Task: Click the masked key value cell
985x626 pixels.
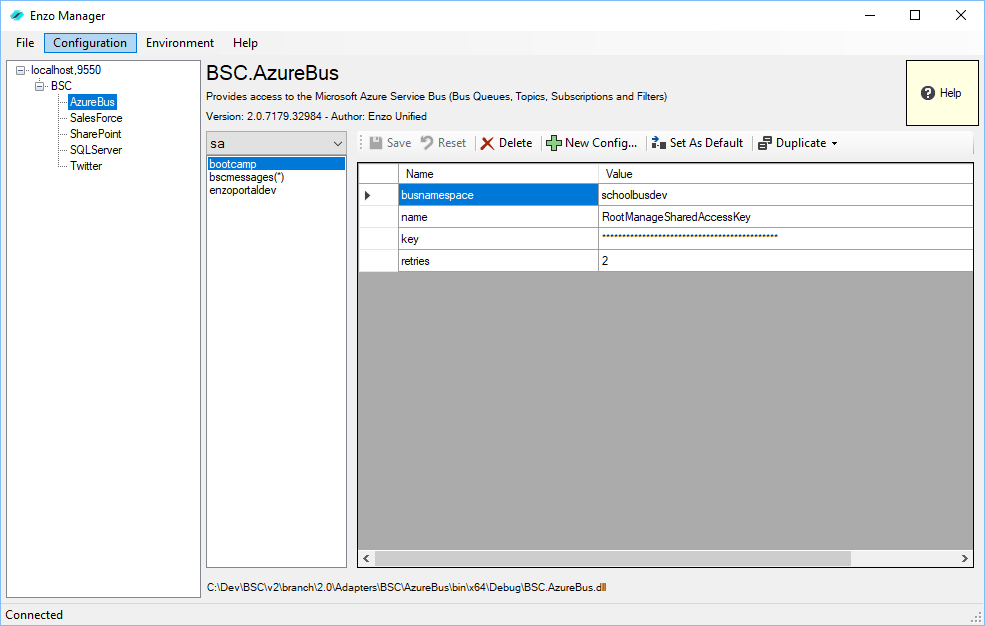Action: tap(785, 239)
